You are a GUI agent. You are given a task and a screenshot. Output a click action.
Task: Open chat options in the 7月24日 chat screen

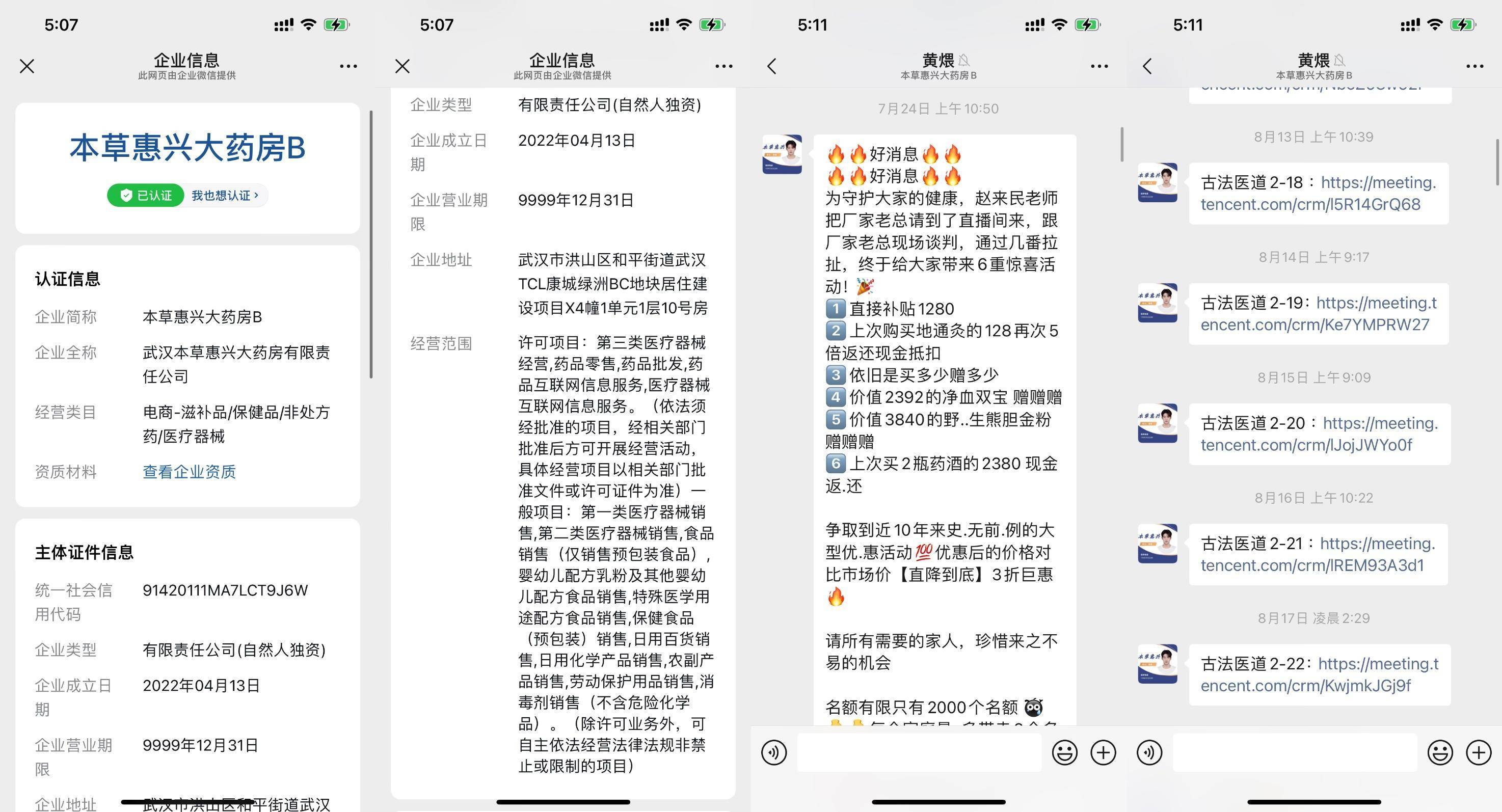point(1099,66)
